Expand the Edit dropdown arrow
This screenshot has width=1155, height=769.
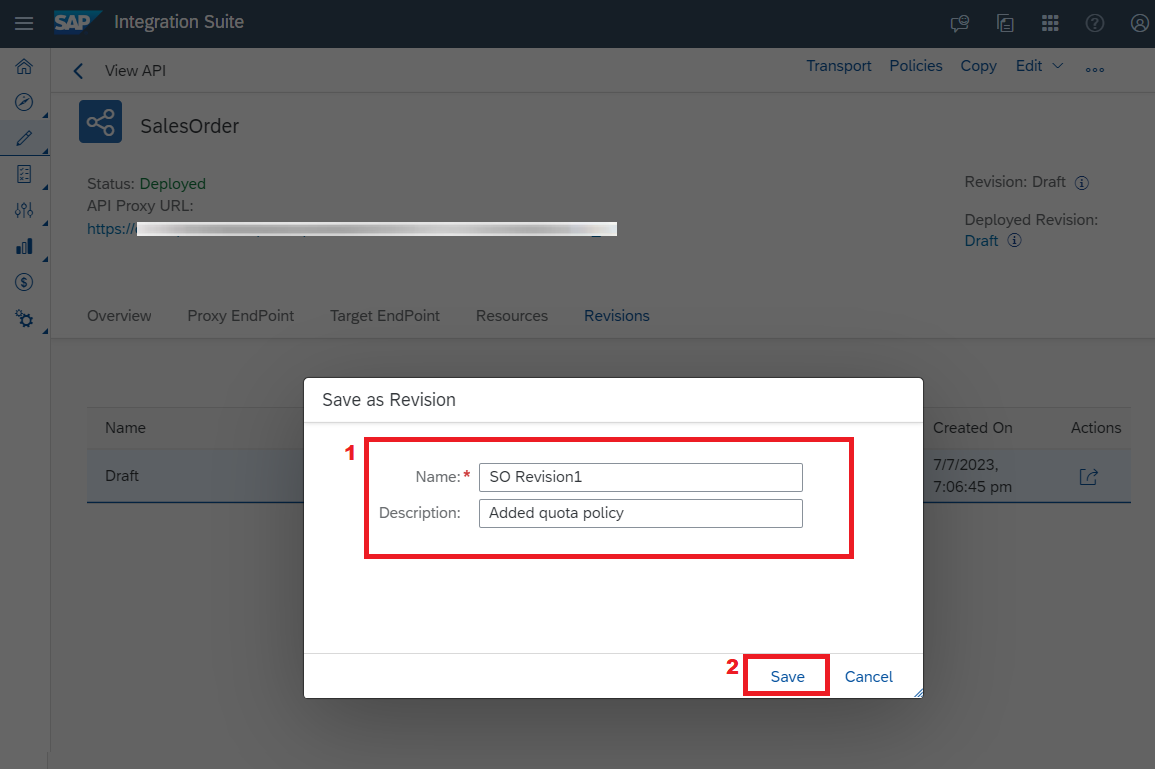point(1058,66)
